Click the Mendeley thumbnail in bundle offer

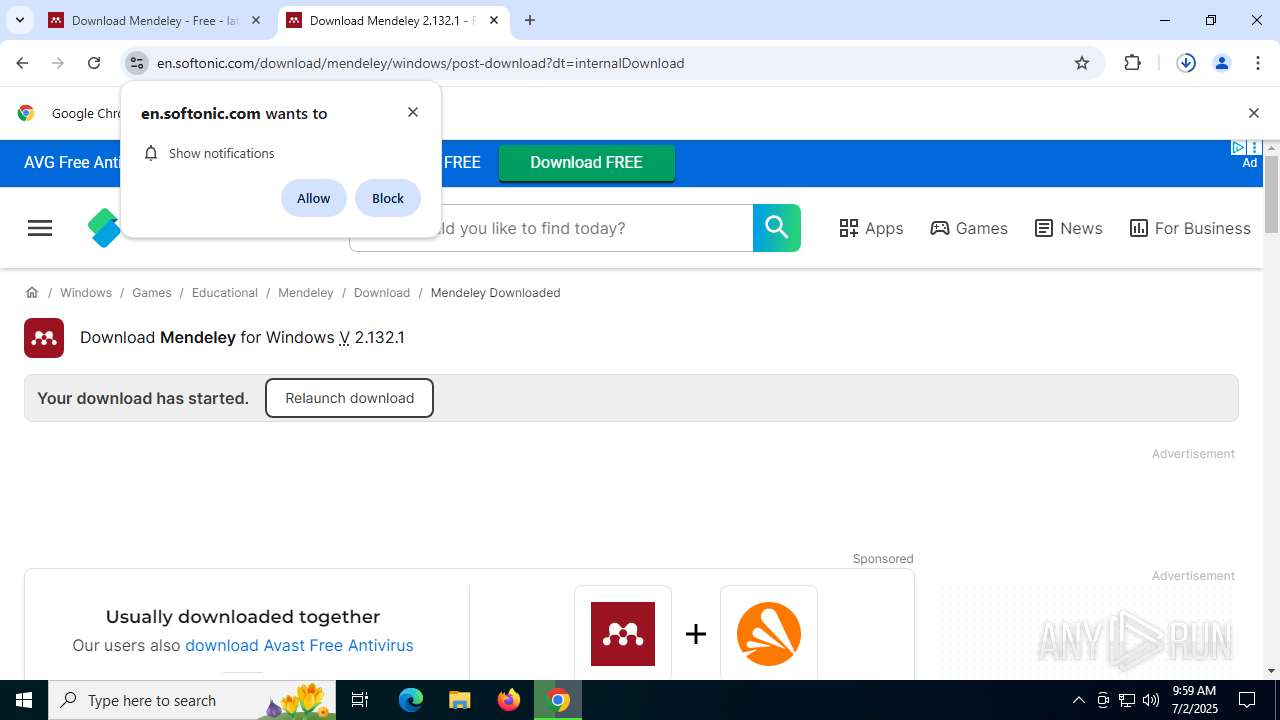pyautogui.click(x=623, y=634)
